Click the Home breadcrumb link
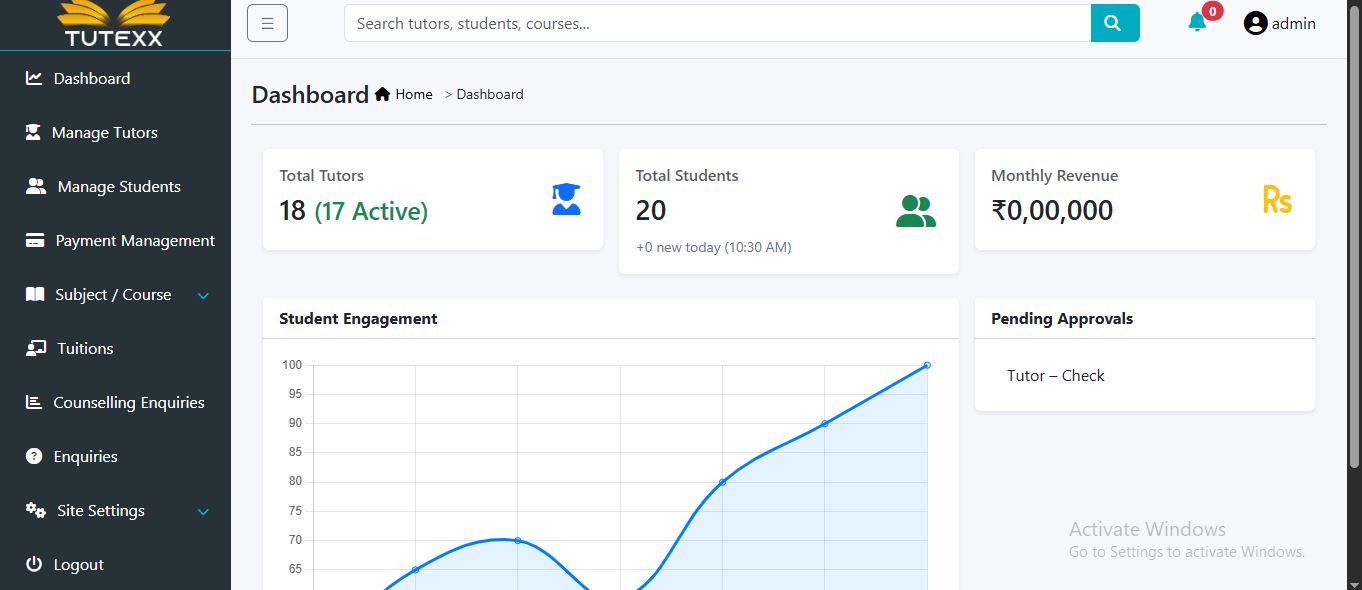The width and height of the screenshot is (1362, 590). point(413,94)
